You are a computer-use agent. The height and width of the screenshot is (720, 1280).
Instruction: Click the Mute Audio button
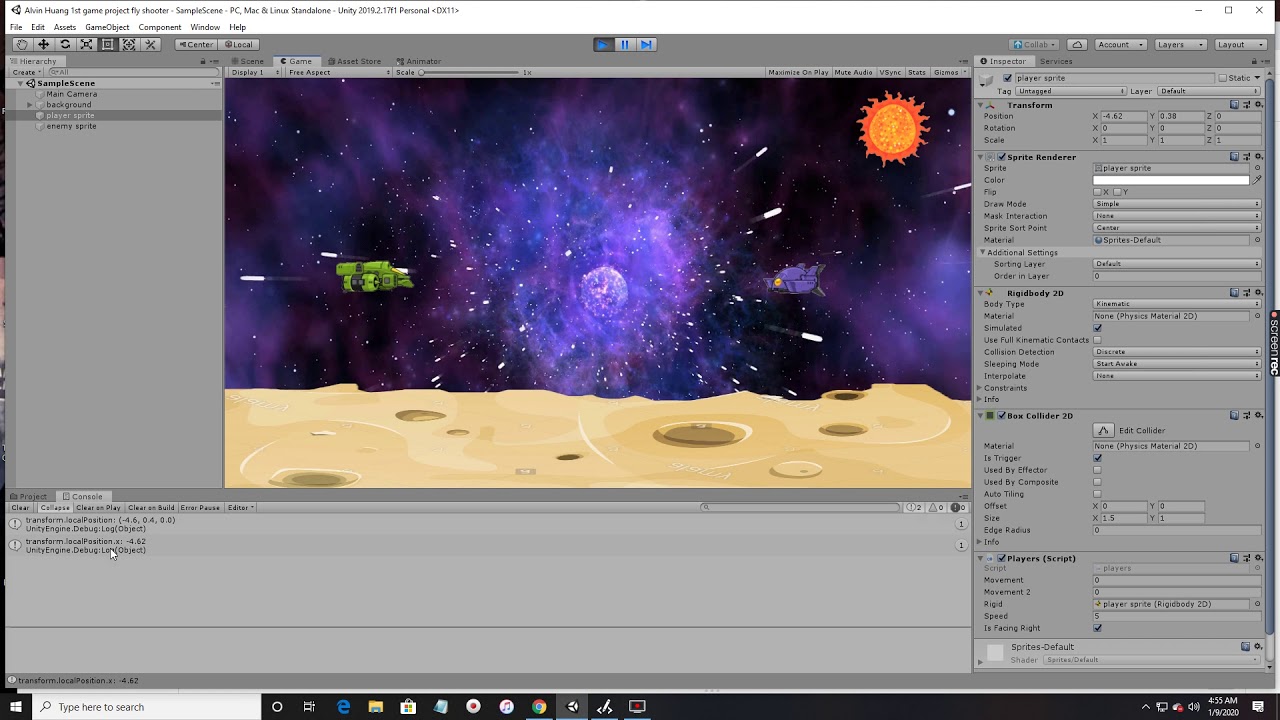(853, 72)
